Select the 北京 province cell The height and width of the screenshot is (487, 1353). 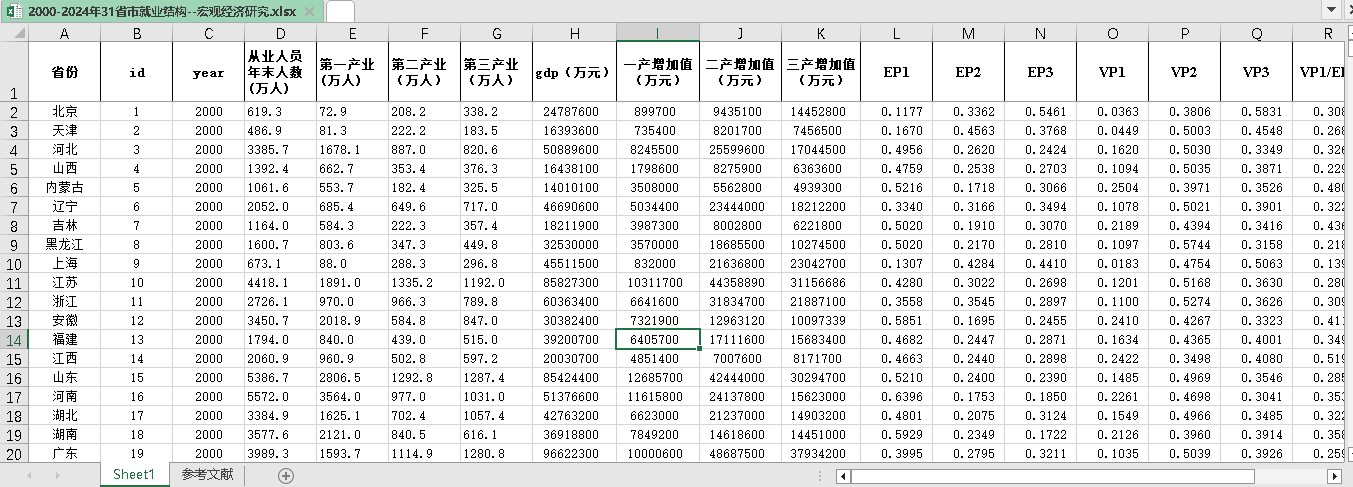point(64,112)
